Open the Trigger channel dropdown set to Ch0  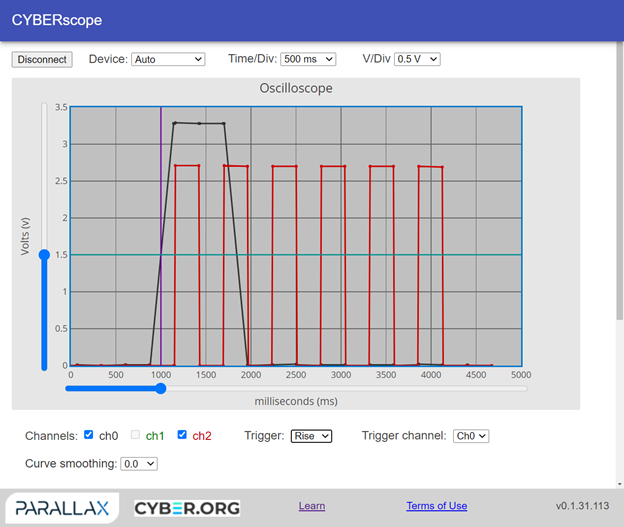471,436
